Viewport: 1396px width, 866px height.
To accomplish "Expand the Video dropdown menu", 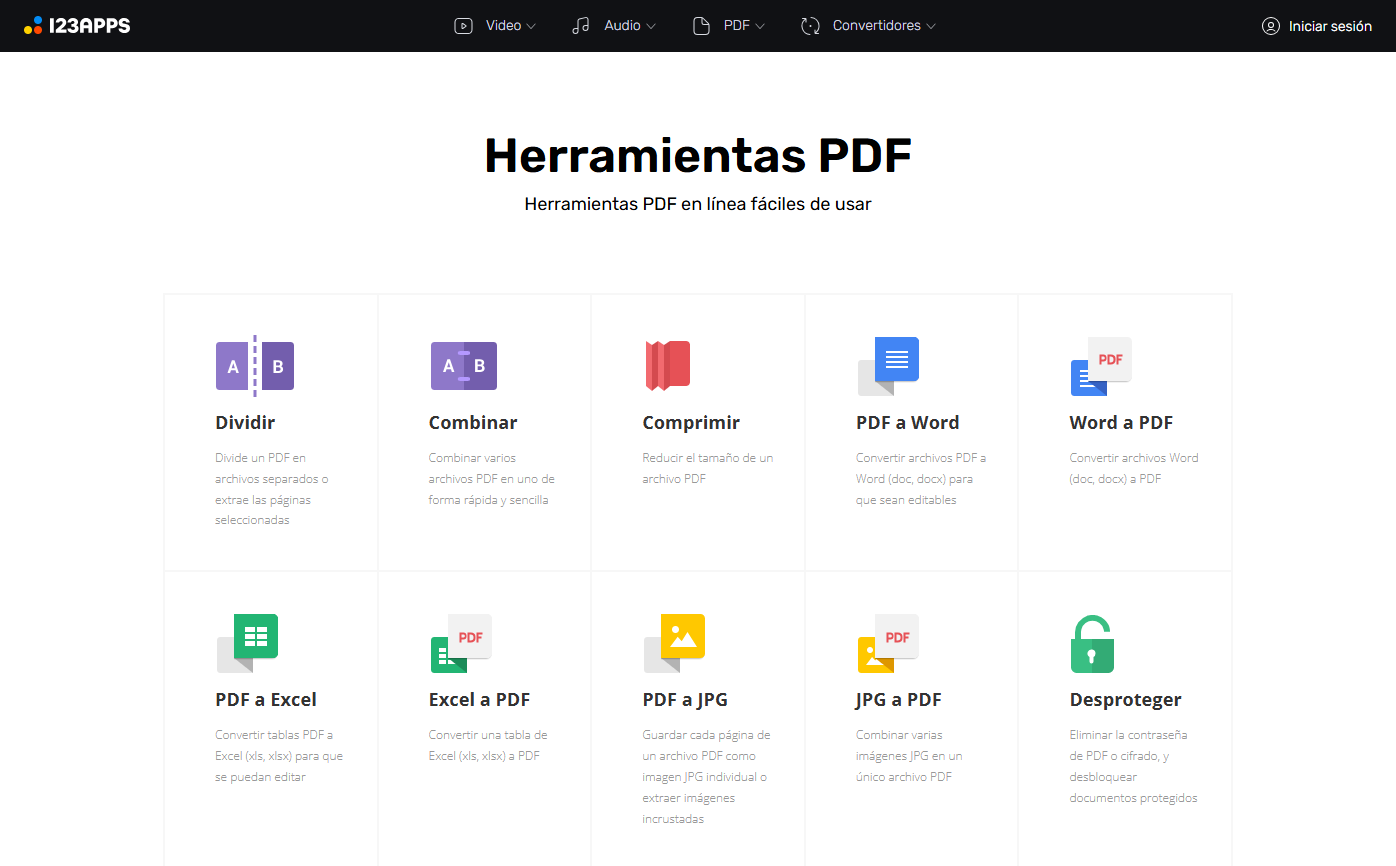I will 498,25.
